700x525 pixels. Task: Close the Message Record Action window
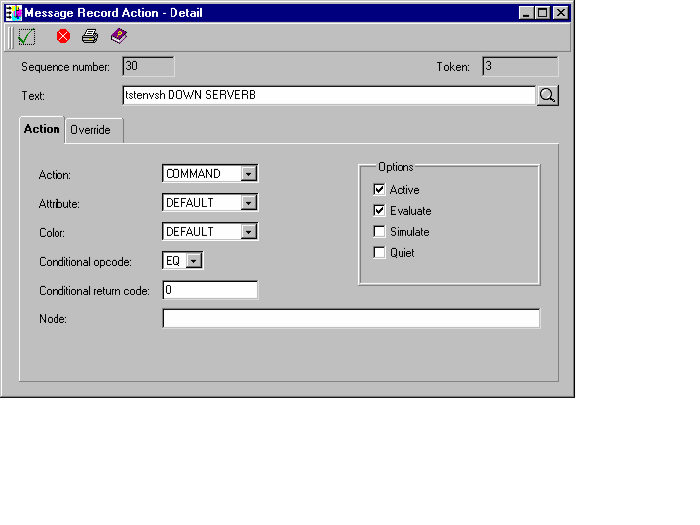[x=560, y=12]
